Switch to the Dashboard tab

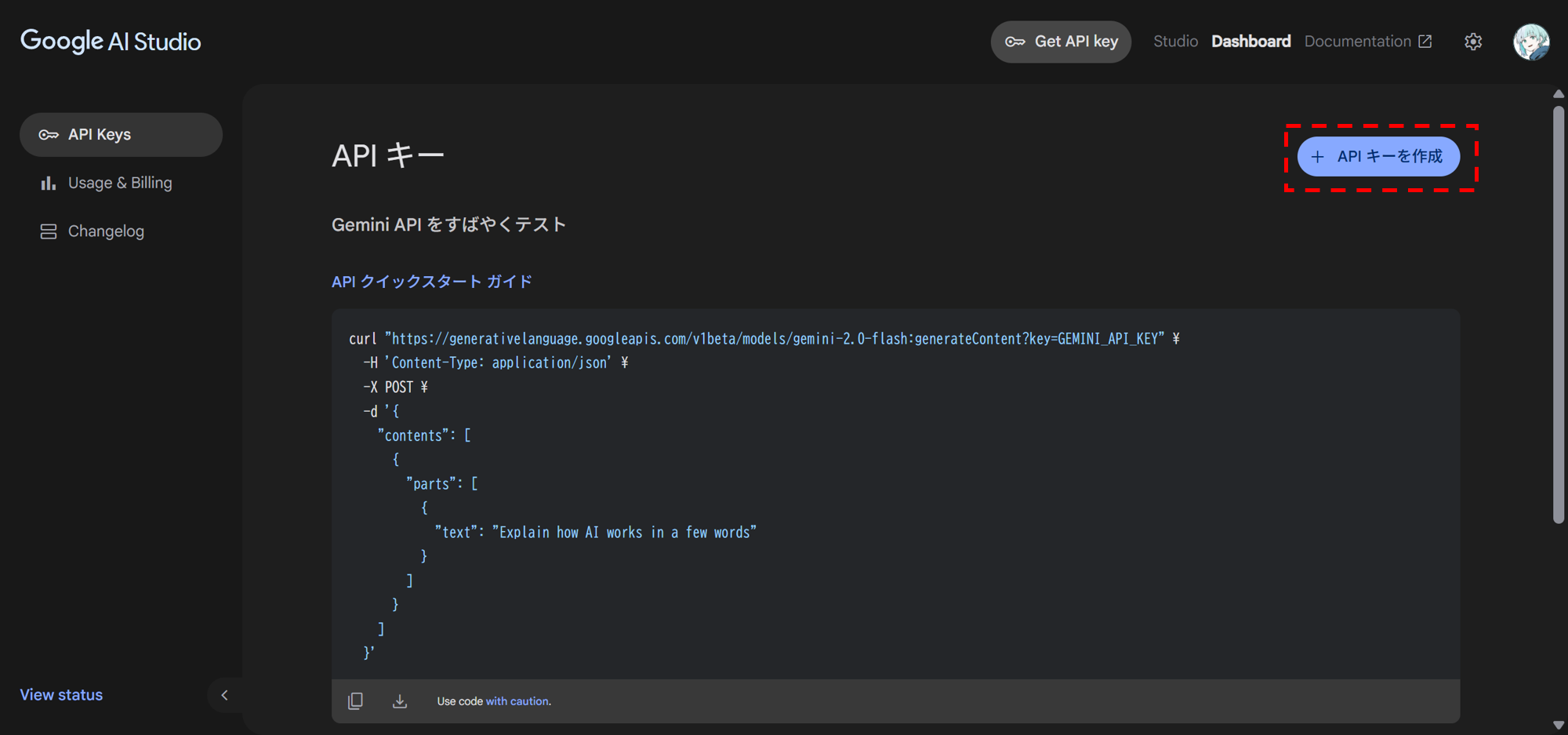(1250, 42)
